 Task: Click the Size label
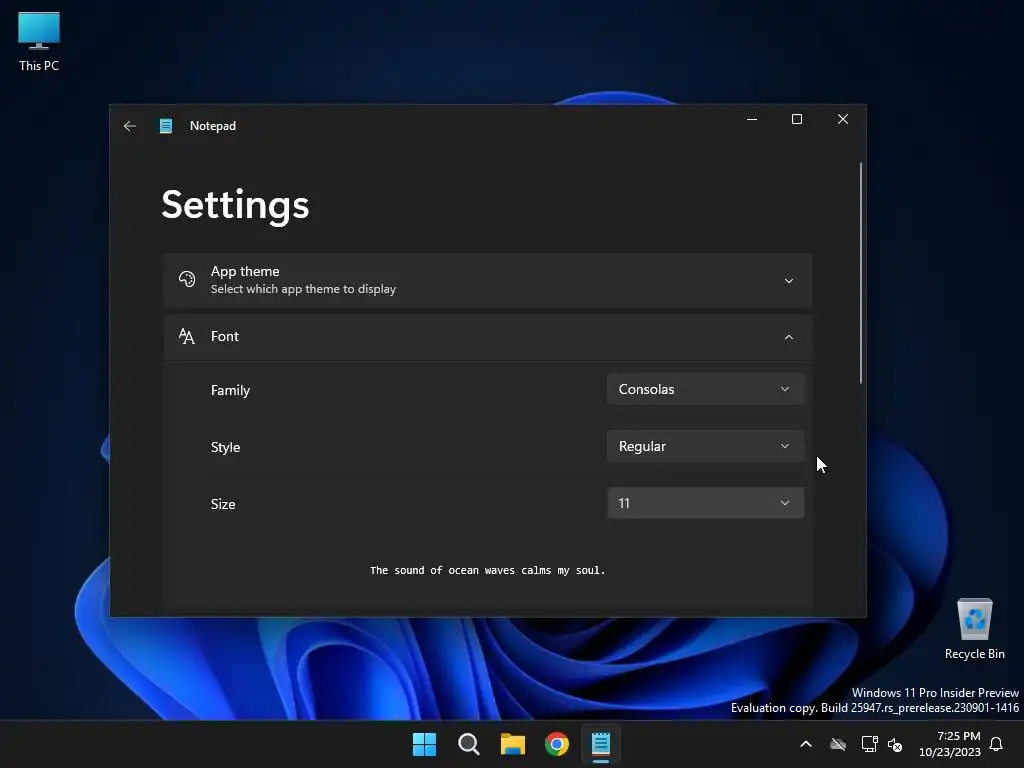click(x=223, y=504)
